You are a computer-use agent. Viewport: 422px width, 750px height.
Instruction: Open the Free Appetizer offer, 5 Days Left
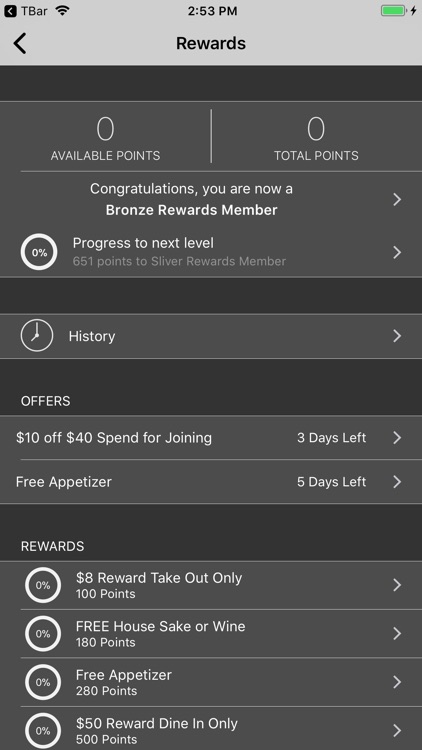point(211,482)
